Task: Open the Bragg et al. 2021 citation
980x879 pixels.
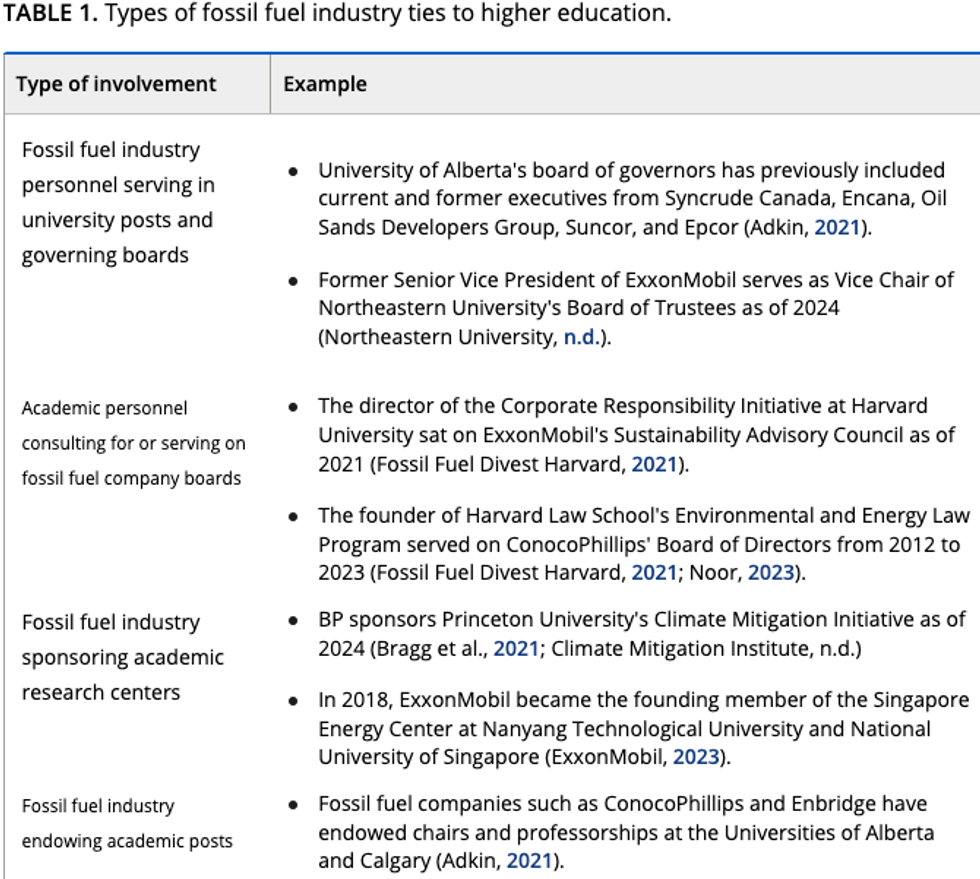Action: [516, 648]
